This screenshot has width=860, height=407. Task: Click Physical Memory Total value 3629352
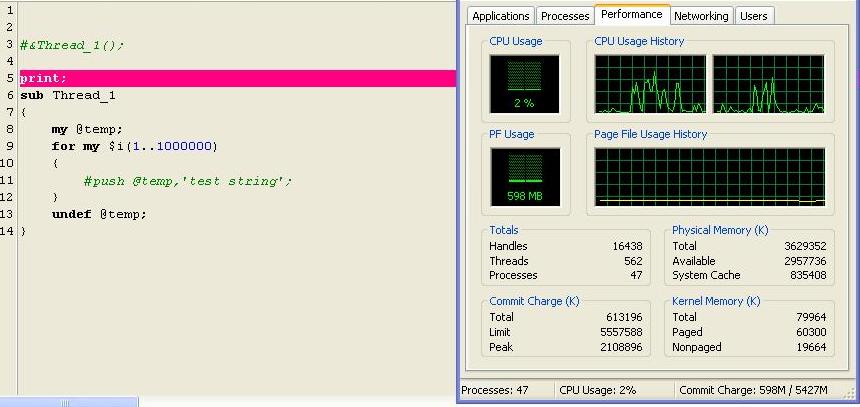(805, 246)
